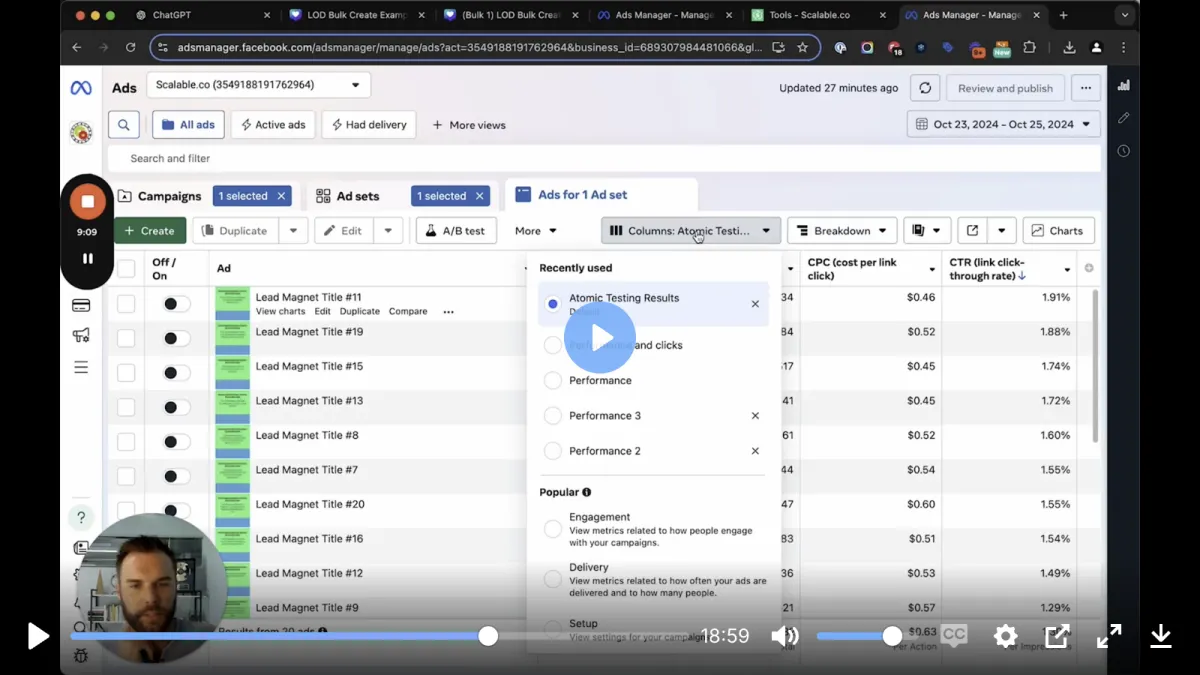1200x675 pixels.
Task: Click the three-dot more options button at top
Action: click(x=1086, y=88)
